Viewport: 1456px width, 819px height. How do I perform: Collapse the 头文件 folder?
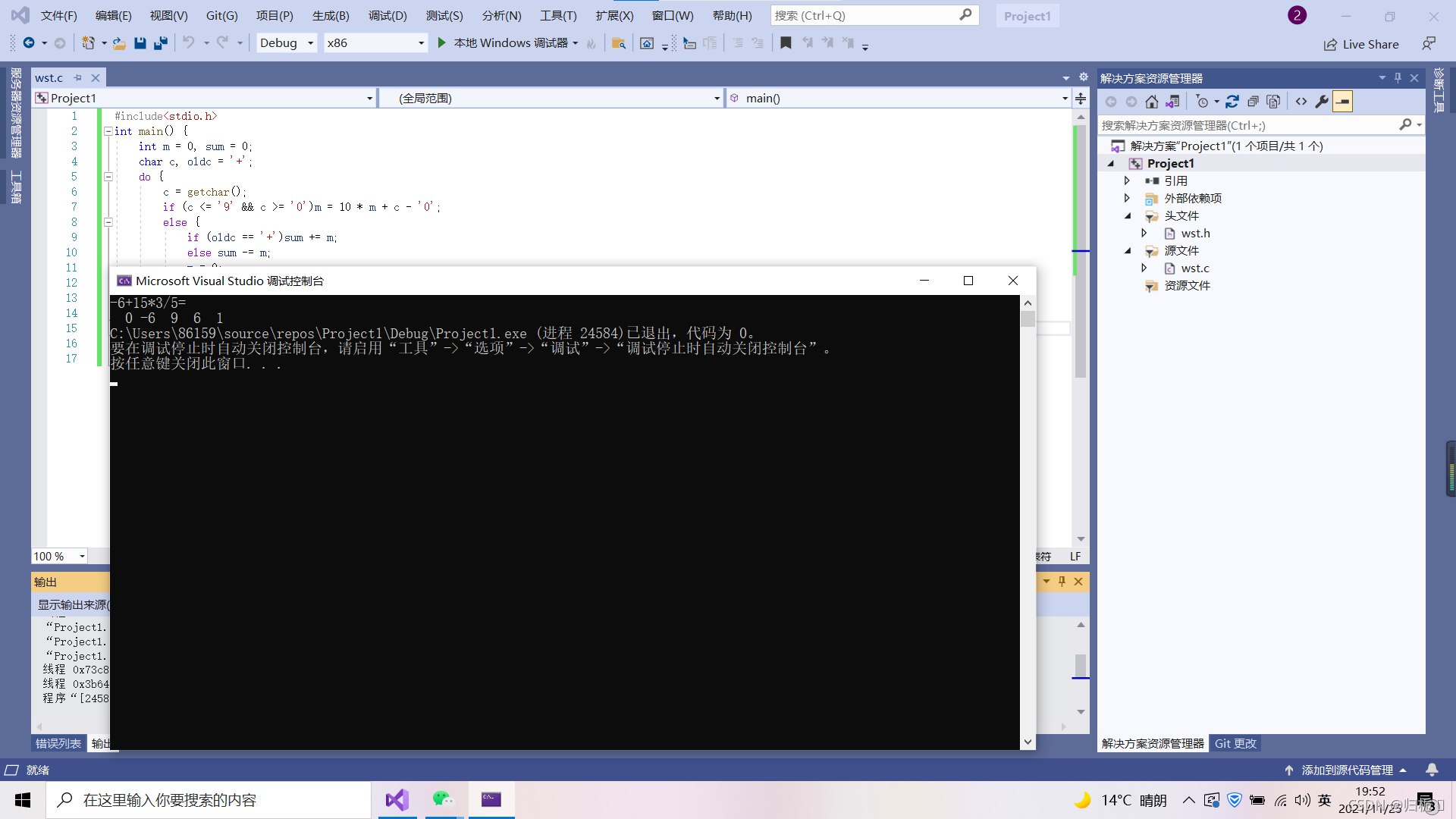[1128, 216]
